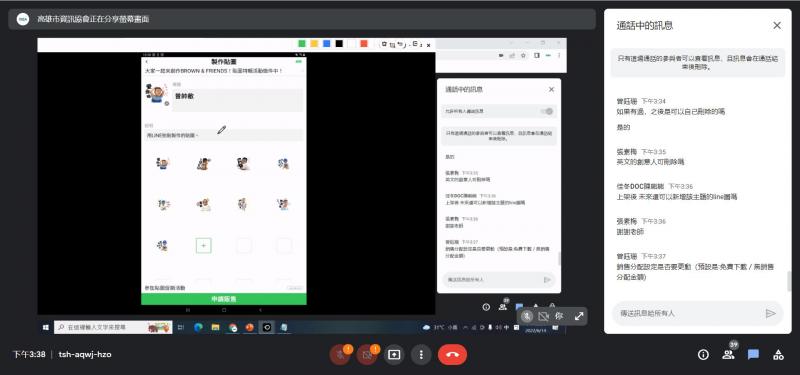Click undo arrow in annotation toolbar
800x375 pixels.
tap(400, 44)
